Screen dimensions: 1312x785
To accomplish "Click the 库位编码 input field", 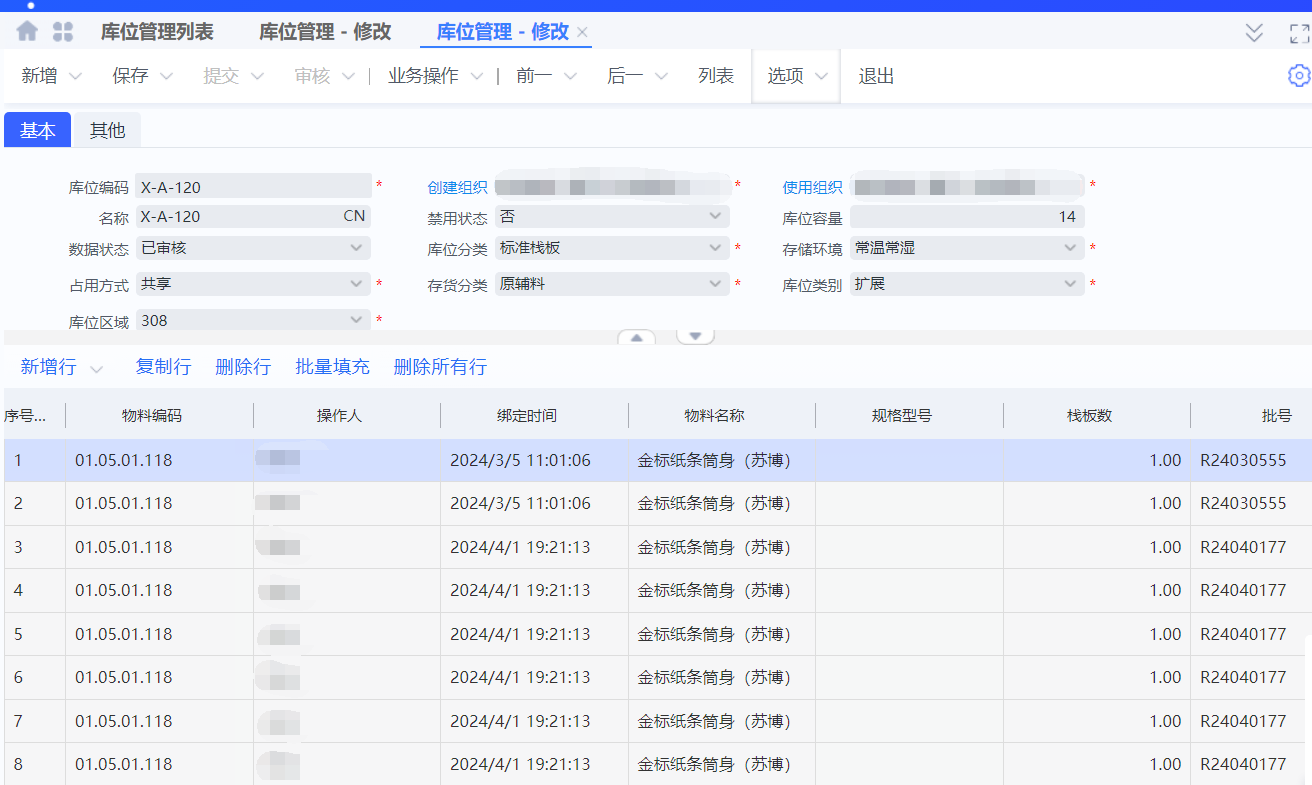I will pyautogui.click(x=253, y=186).
